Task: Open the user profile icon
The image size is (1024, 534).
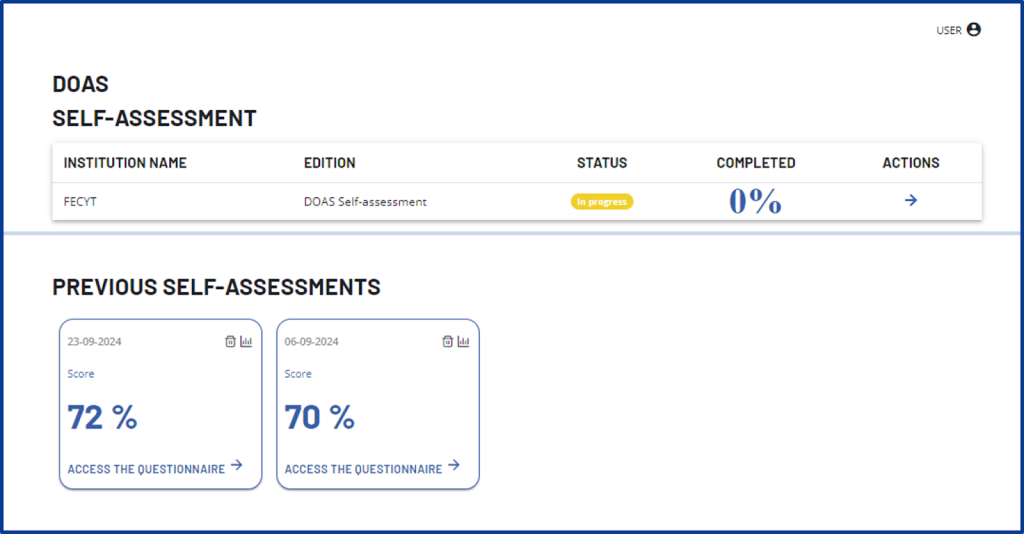Action: 974,30
